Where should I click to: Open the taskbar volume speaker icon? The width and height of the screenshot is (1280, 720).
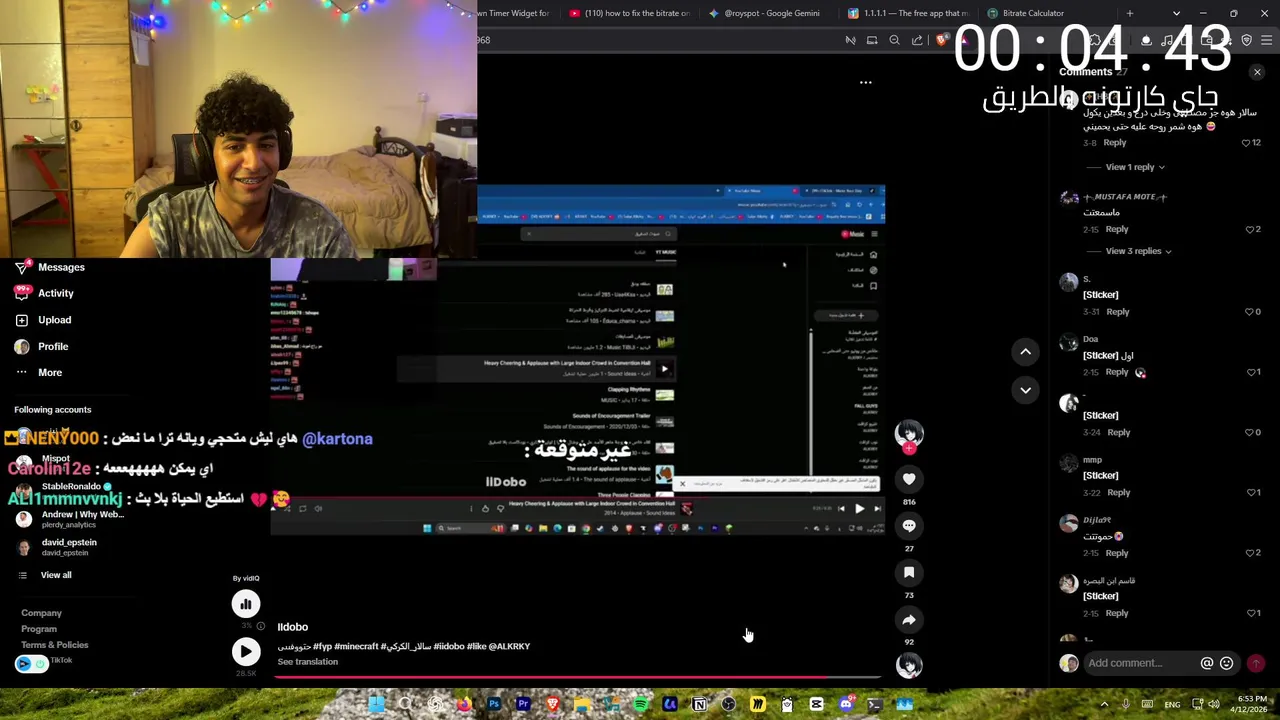tap(1216, 705)
